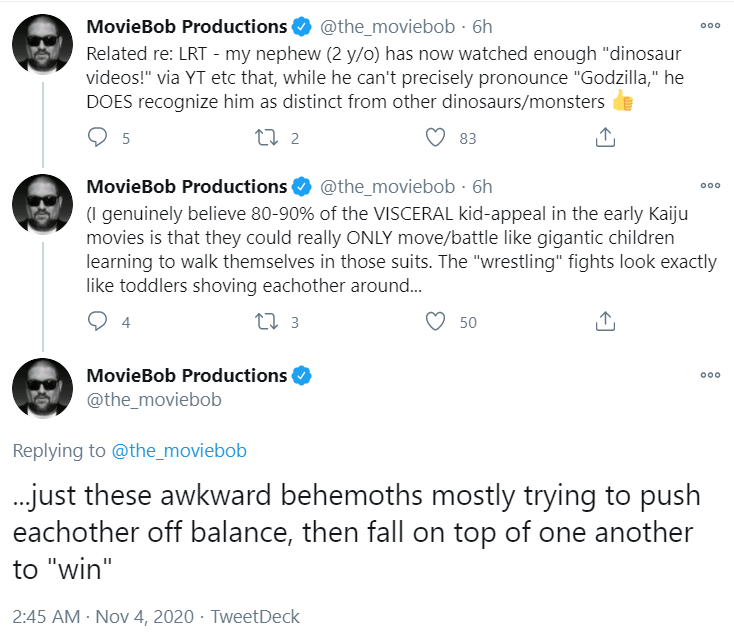Viewport: 734px width, 638px height.
Task: Retweet the first tweet with 2 retweets
Action: click(266, 138)
